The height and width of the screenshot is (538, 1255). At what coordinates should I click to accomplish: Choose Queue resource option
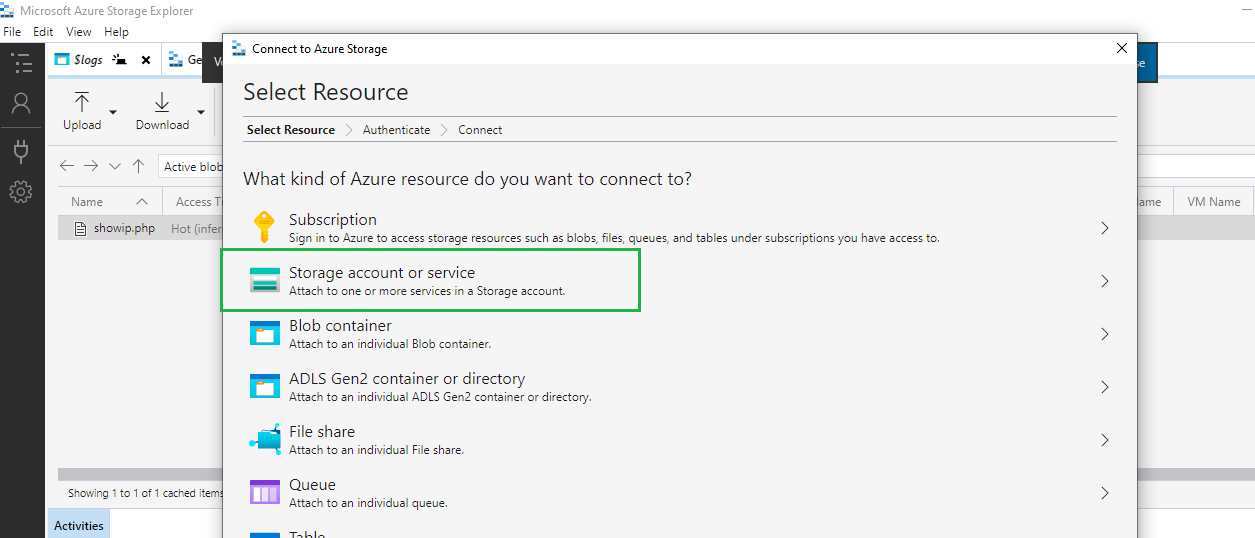coord(679,493)
